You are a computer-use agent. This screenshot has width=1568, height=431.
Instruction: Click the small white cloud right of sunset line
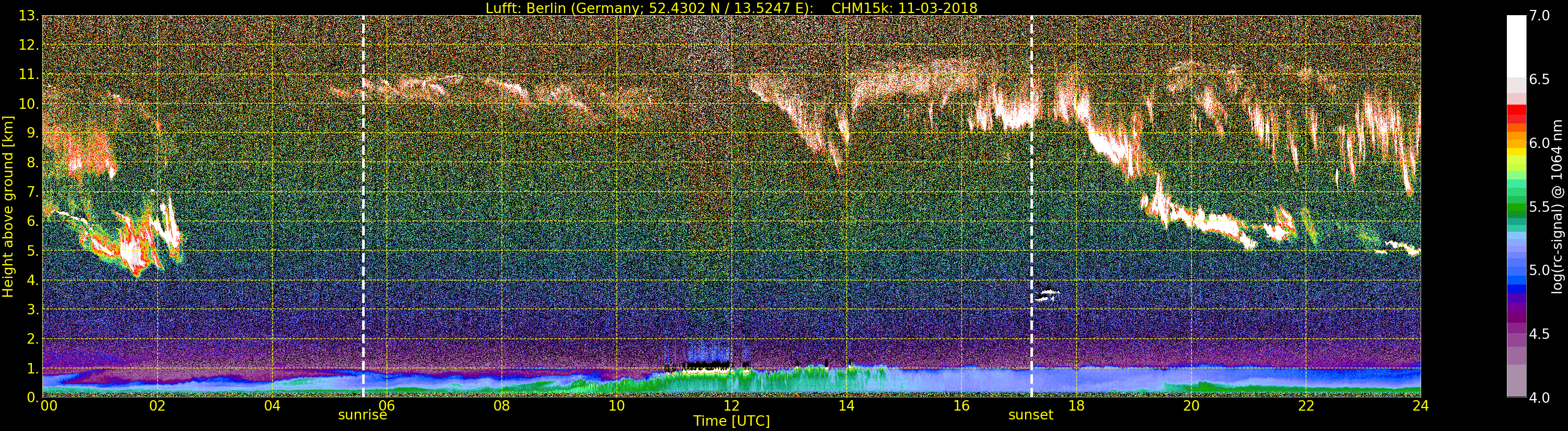(x=1048, y=294)
